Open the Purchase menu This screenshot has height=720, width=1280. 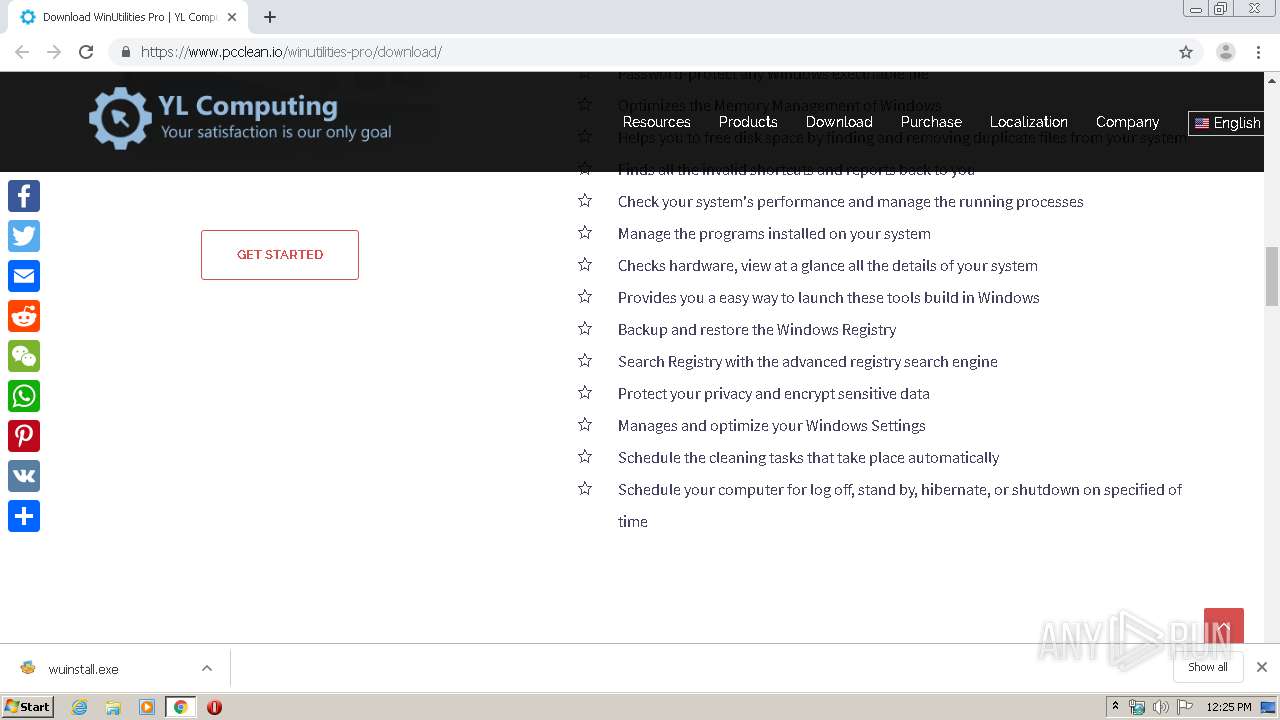click(x=931, y=122)
